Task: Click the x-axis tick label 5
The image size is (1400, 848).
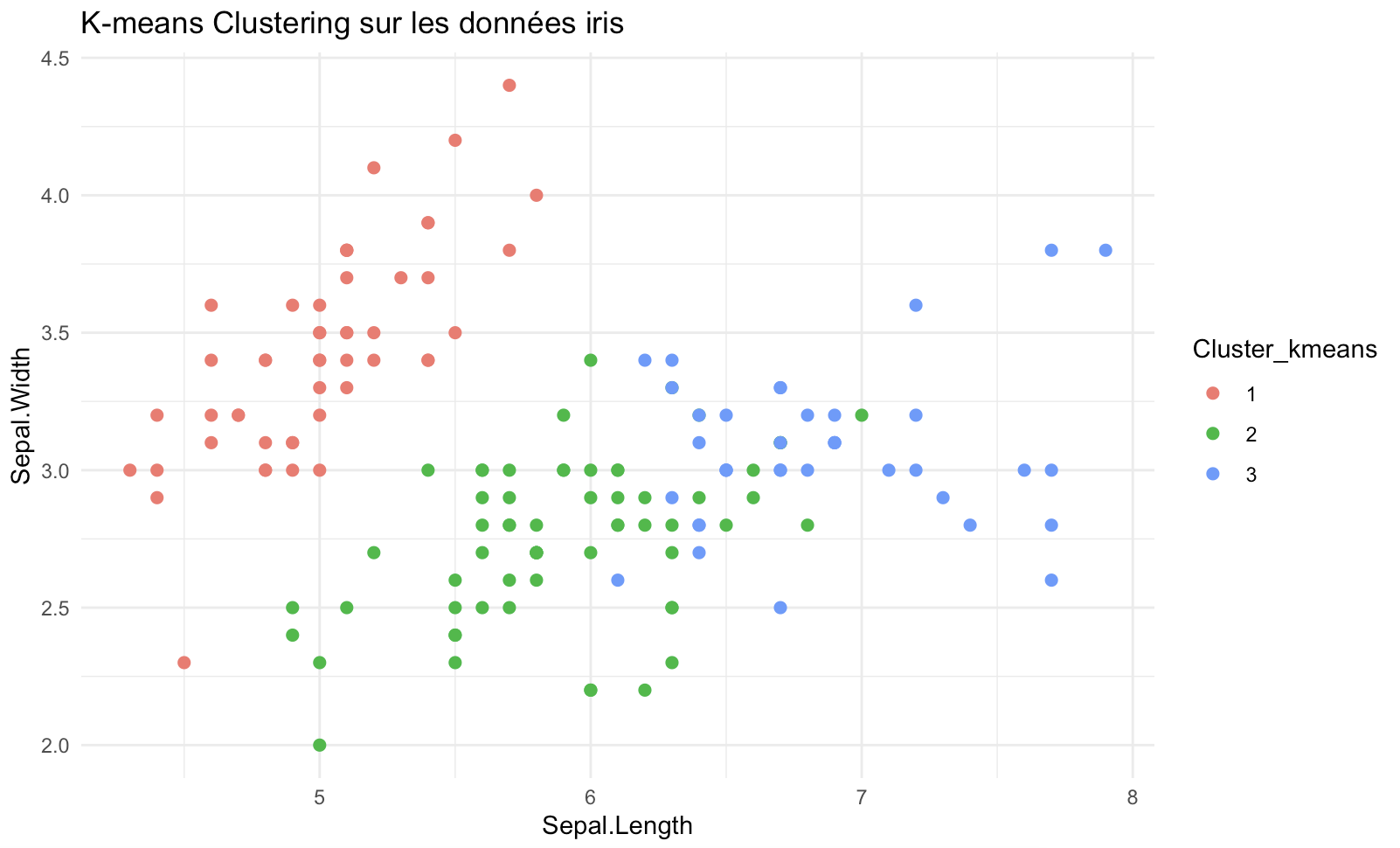Action: pyautogui.click(x=320, y=797)
